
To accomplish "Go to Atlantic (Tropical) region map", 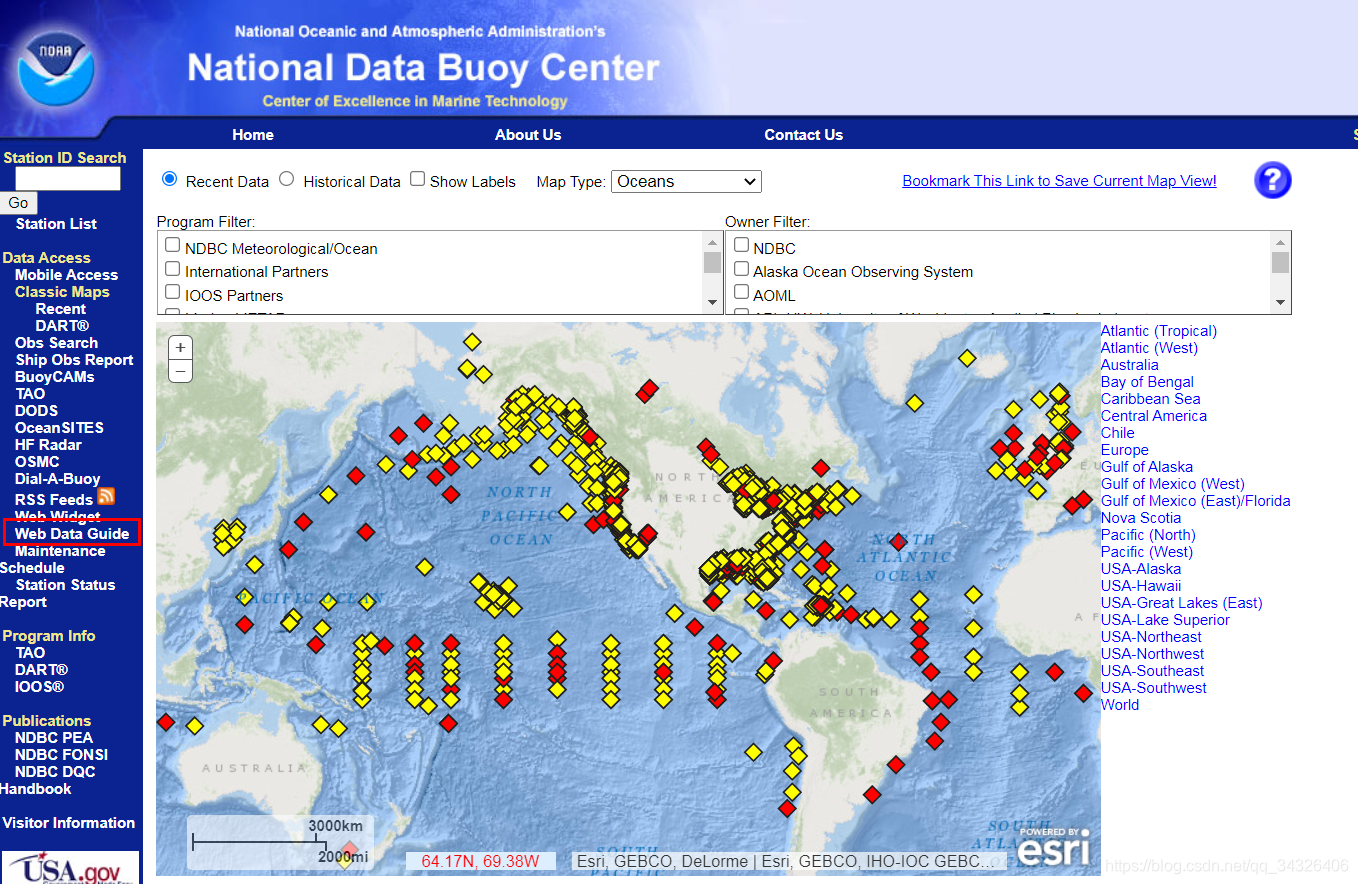I will [x=1159, y=331].
